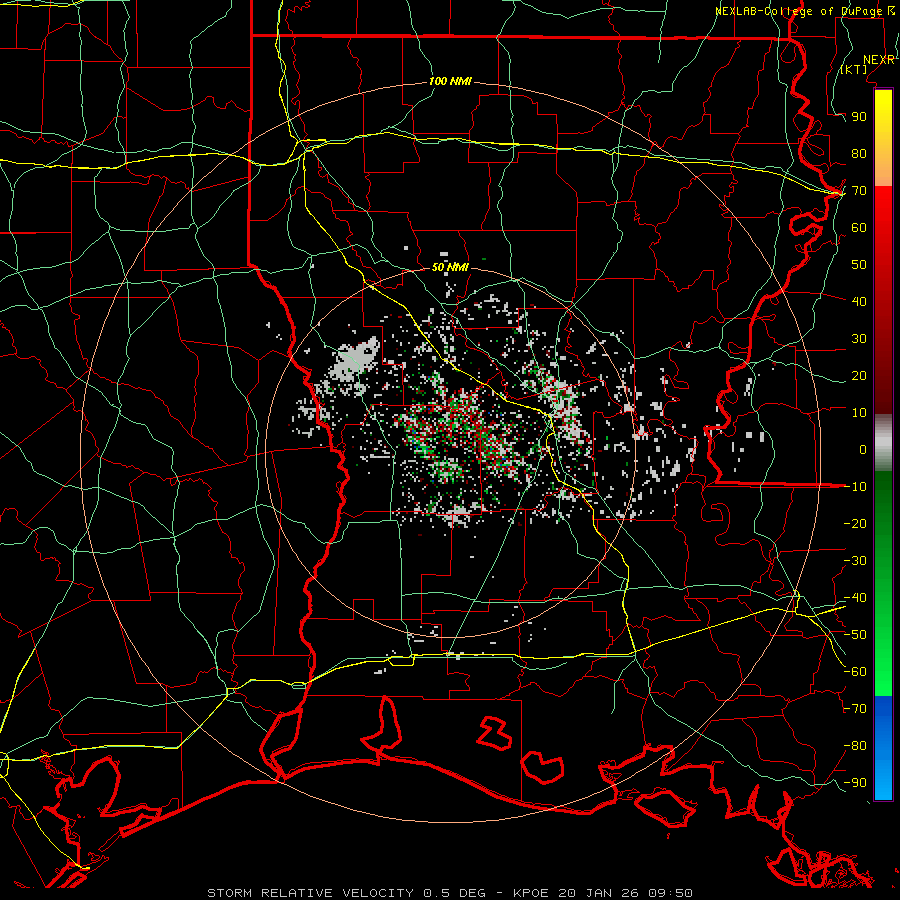Screen dimensions: 900x900
Task: Click the 40 value on velocity scale
Action: click(859, 301)
